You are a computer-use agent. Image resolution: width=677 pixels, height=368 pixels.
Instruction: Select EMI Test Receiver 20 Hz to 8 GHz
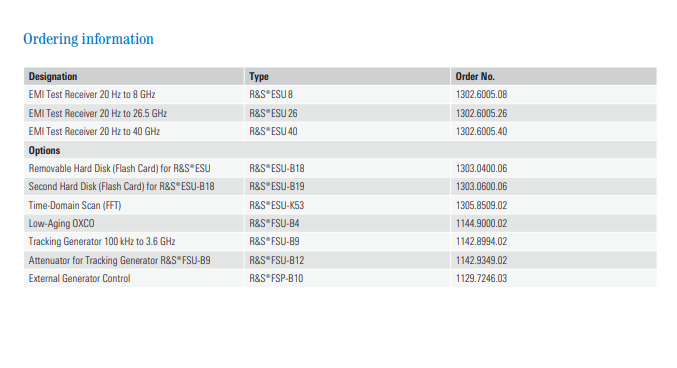point(92,95)
